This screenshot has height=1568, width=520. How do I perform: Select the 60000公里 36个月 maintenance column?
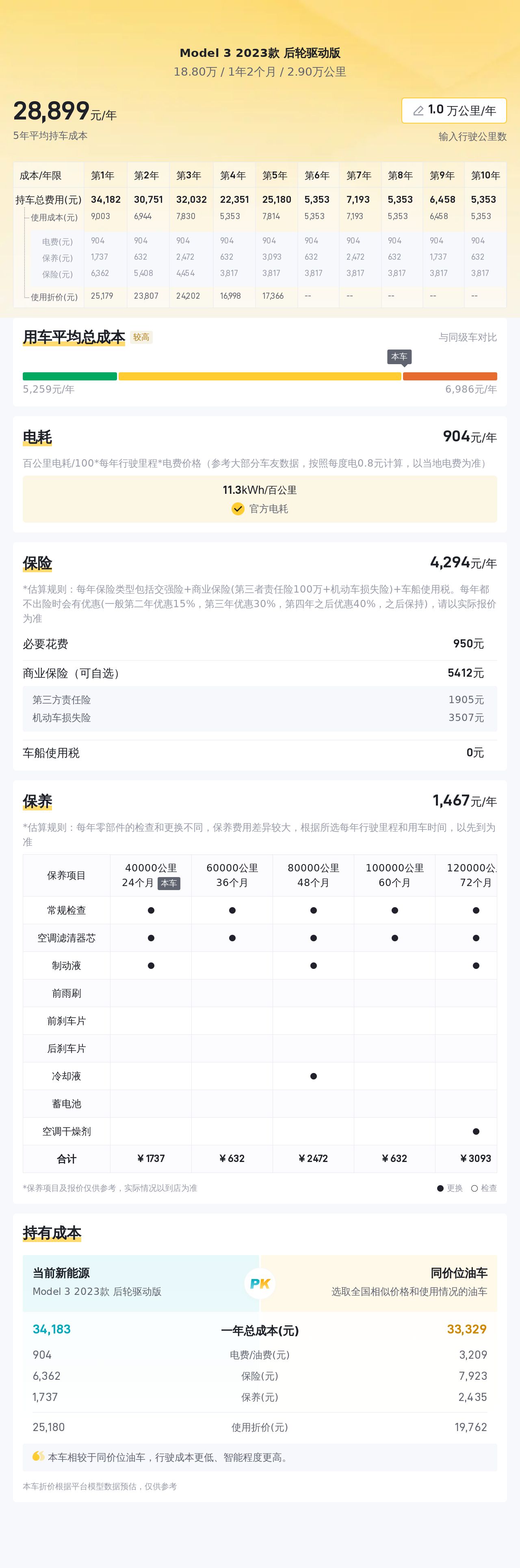(232, 875)
